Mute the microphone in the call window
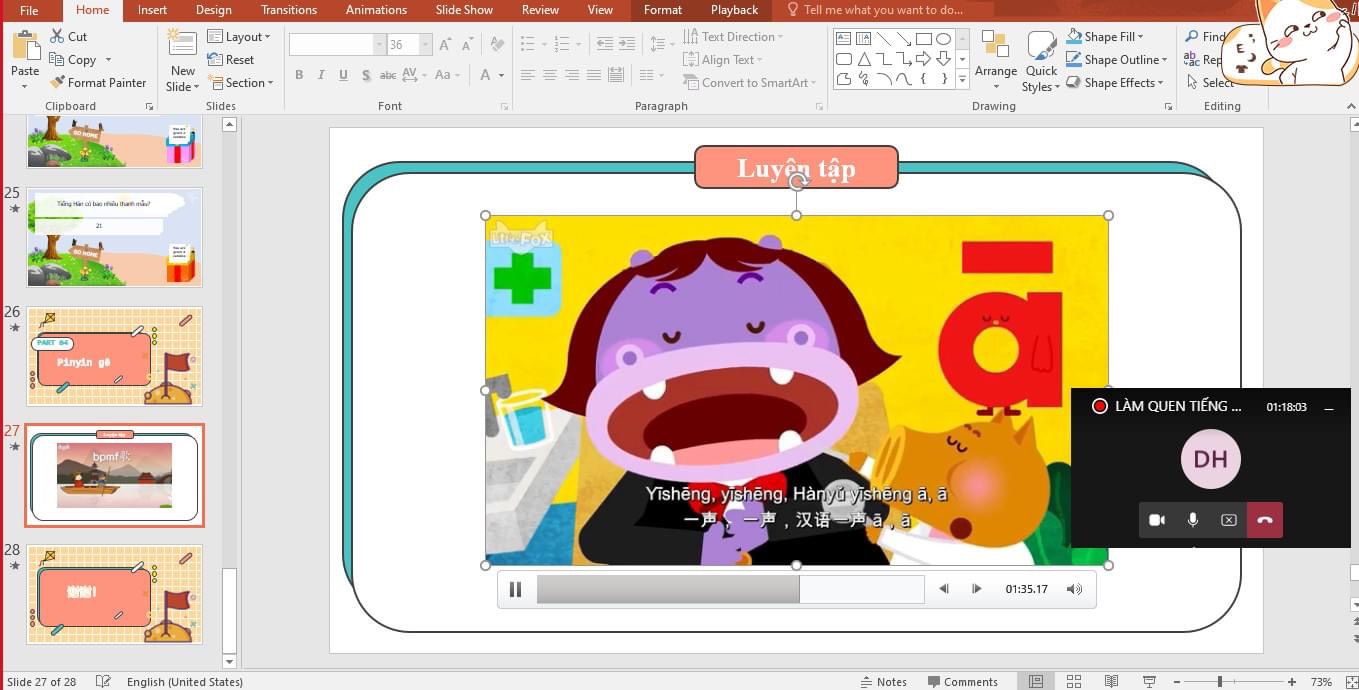 (1192, 520)
